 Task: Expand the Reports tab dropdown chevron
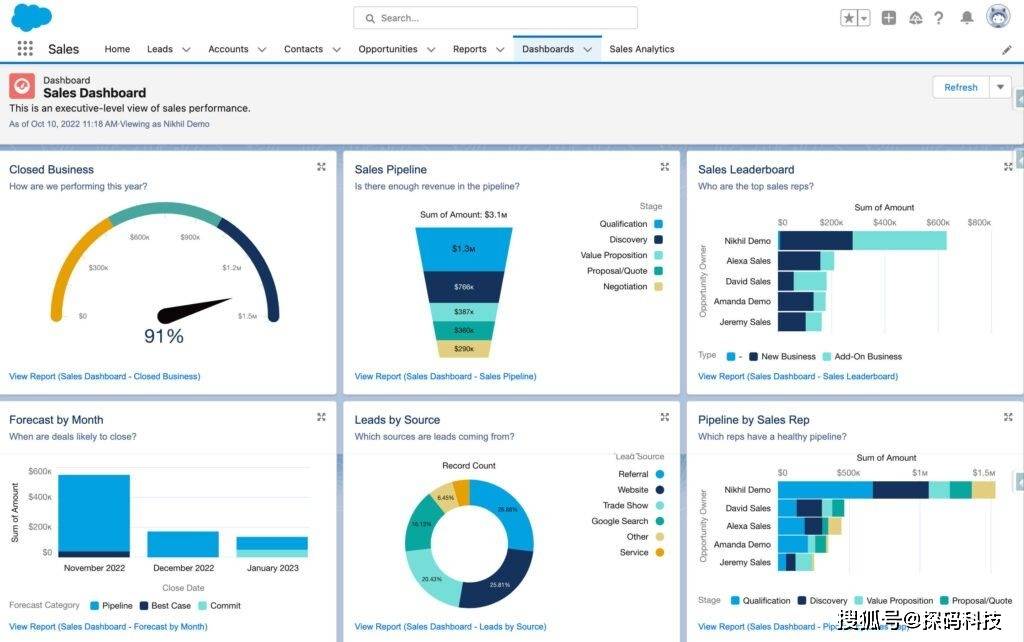pyautogui.click(x=500, y=50)
